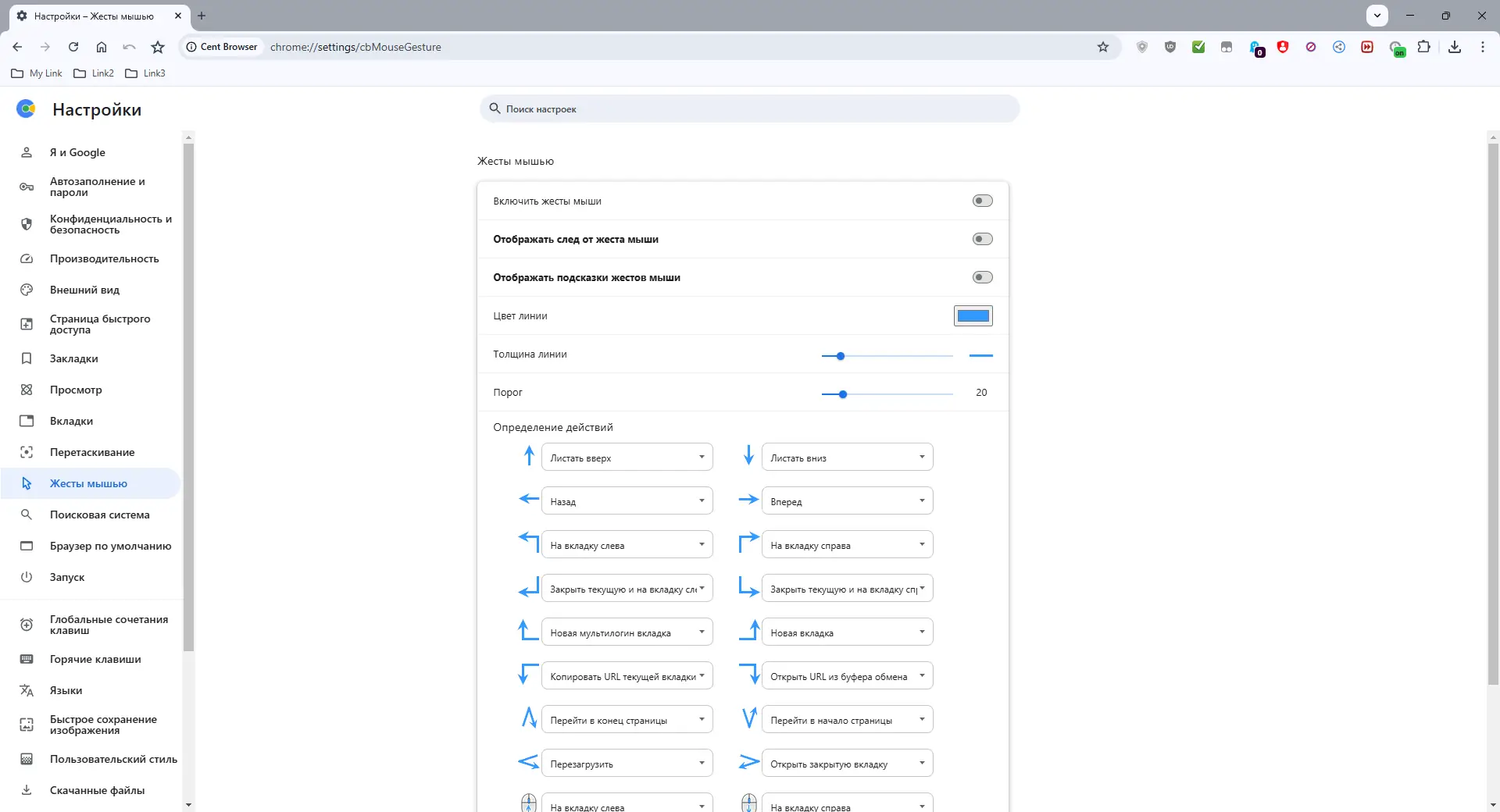Open Поисковая система settings

pyautogui.click(x=91, y=515)
